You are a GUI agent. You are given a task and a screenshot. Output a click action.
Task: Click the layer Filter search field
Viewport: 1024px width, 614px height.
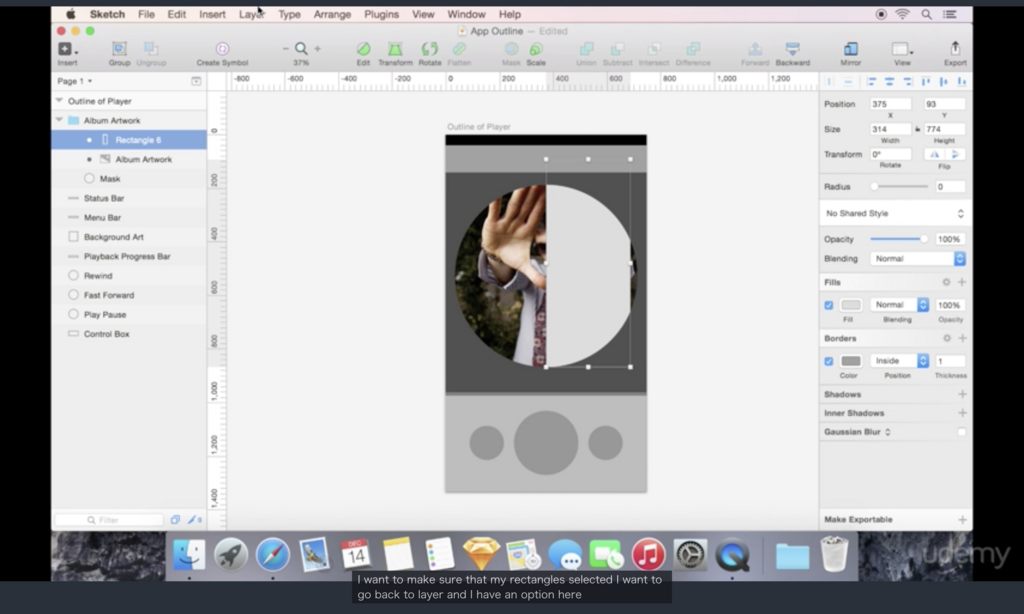coord(108,520)
